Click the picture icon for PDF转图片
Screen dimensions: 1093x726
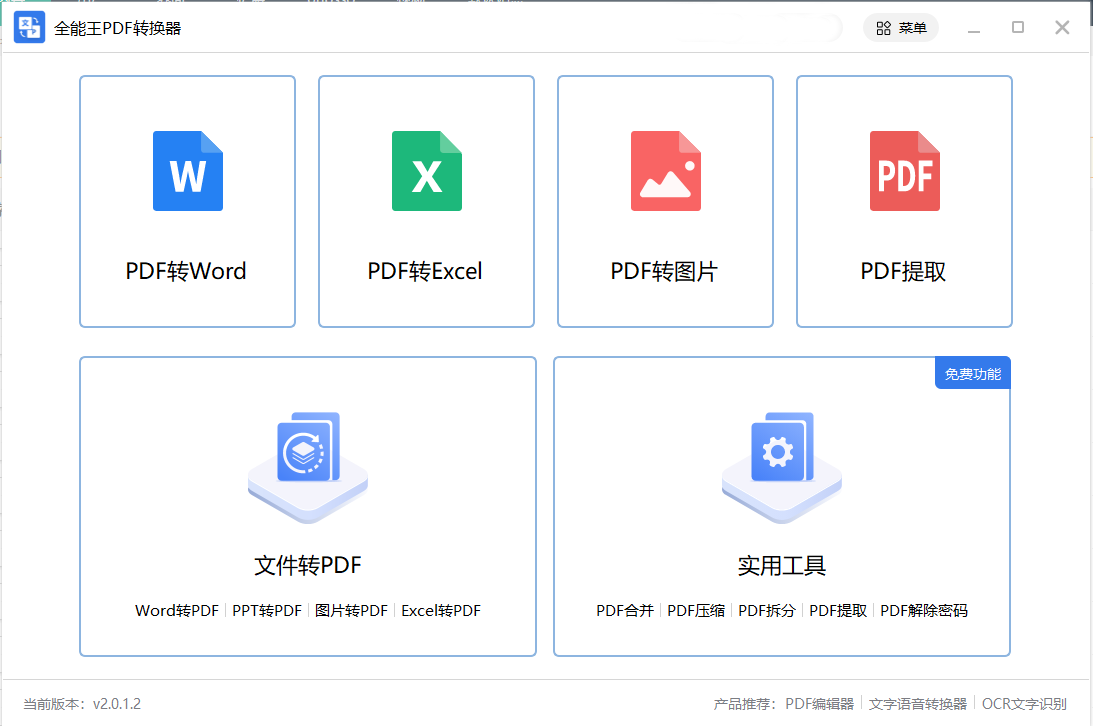click(665, 171)
